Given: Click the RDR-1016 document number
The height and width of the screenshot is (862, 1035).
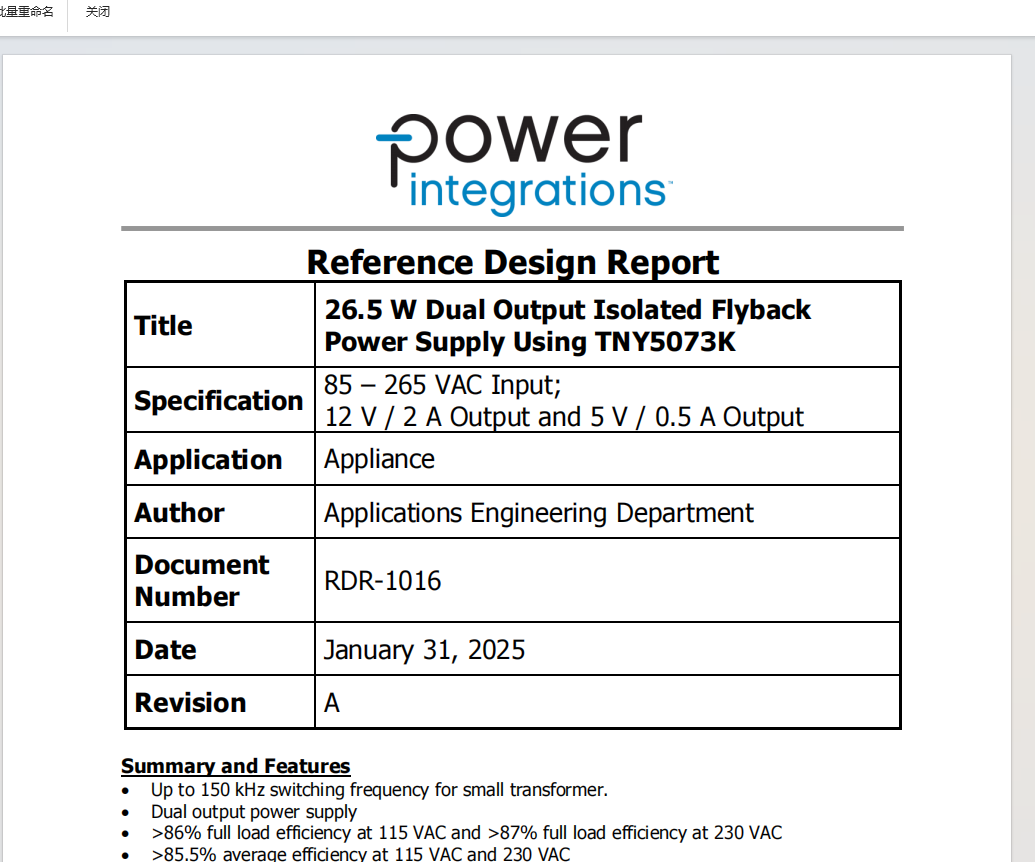Looking at the screenshot, I should 382,581.
